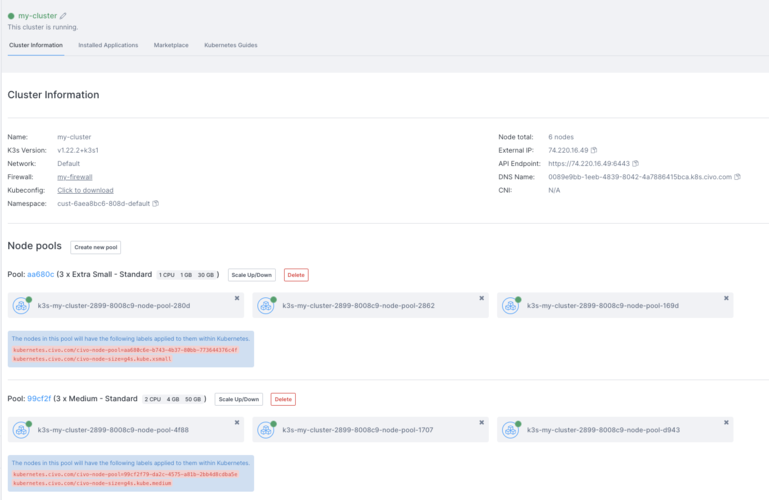Switch to the Installed Applications tab
The height and width of the screenshot is (500, 769).
[108, 45]
